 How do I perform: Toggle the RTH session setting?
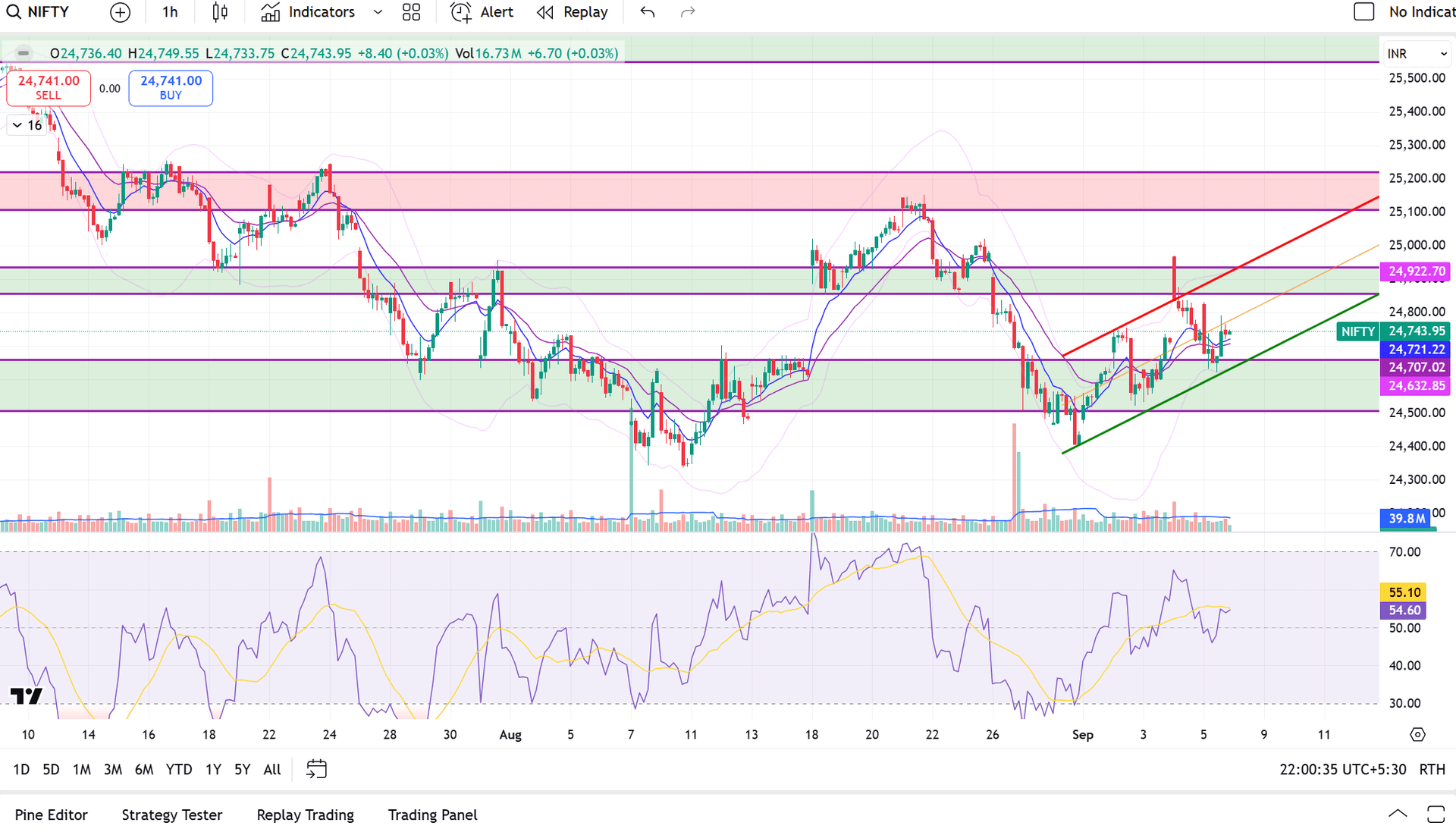[x=1432, y=770]
